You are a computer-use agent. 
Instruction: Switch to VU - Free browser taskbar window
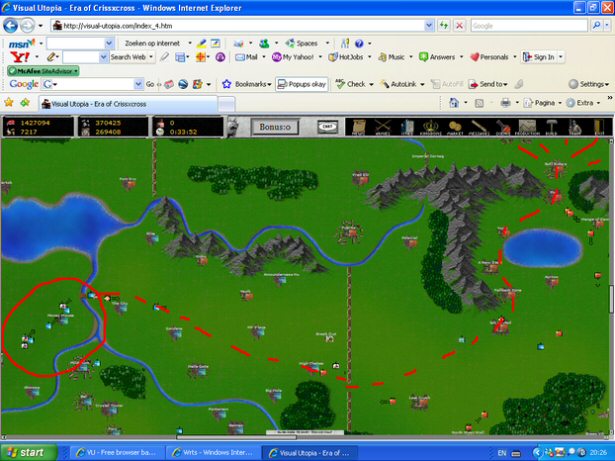(x=116, y=452)
